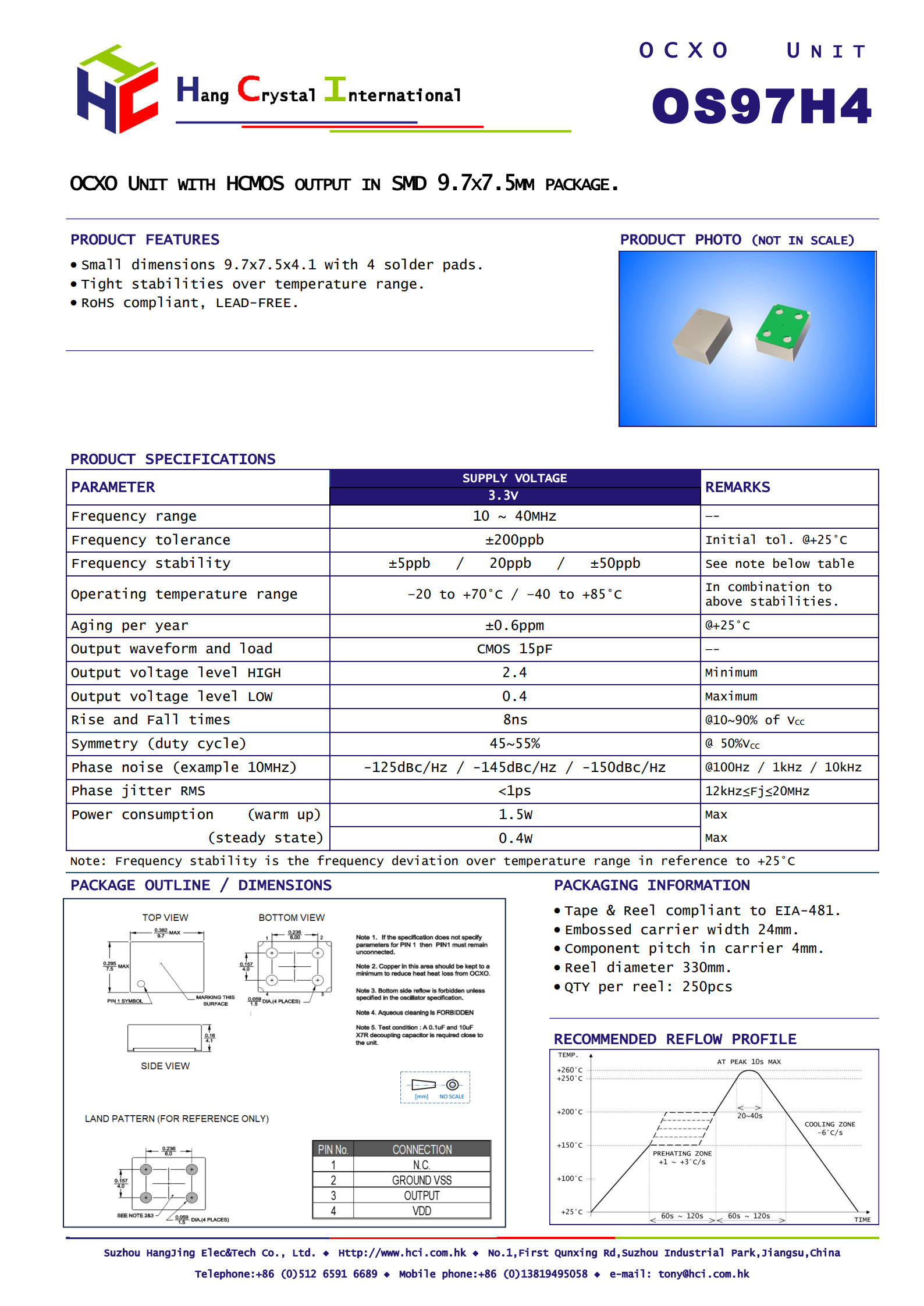Click the 'CONNECTION' table header
Viewport: 924px width, 1306px height.
[x=422, y=1150]
